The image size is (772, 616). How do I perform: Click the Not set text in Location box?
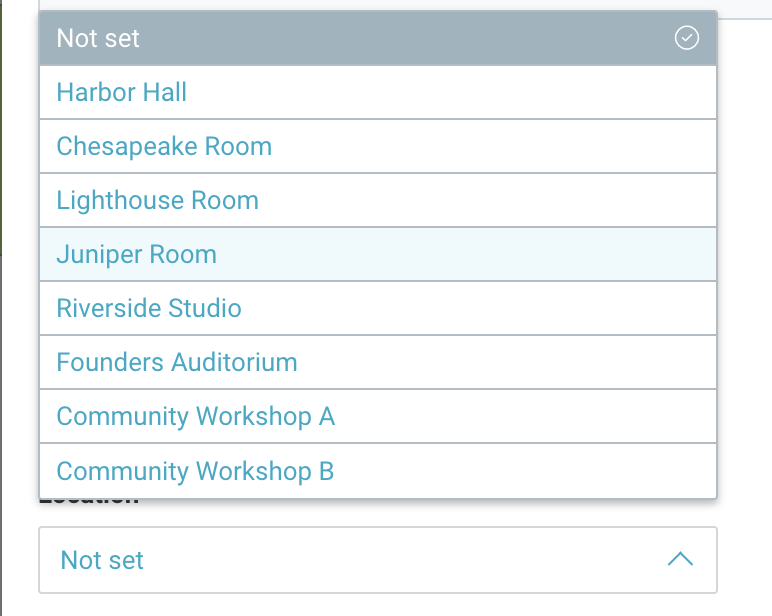[x=102, y=560]
